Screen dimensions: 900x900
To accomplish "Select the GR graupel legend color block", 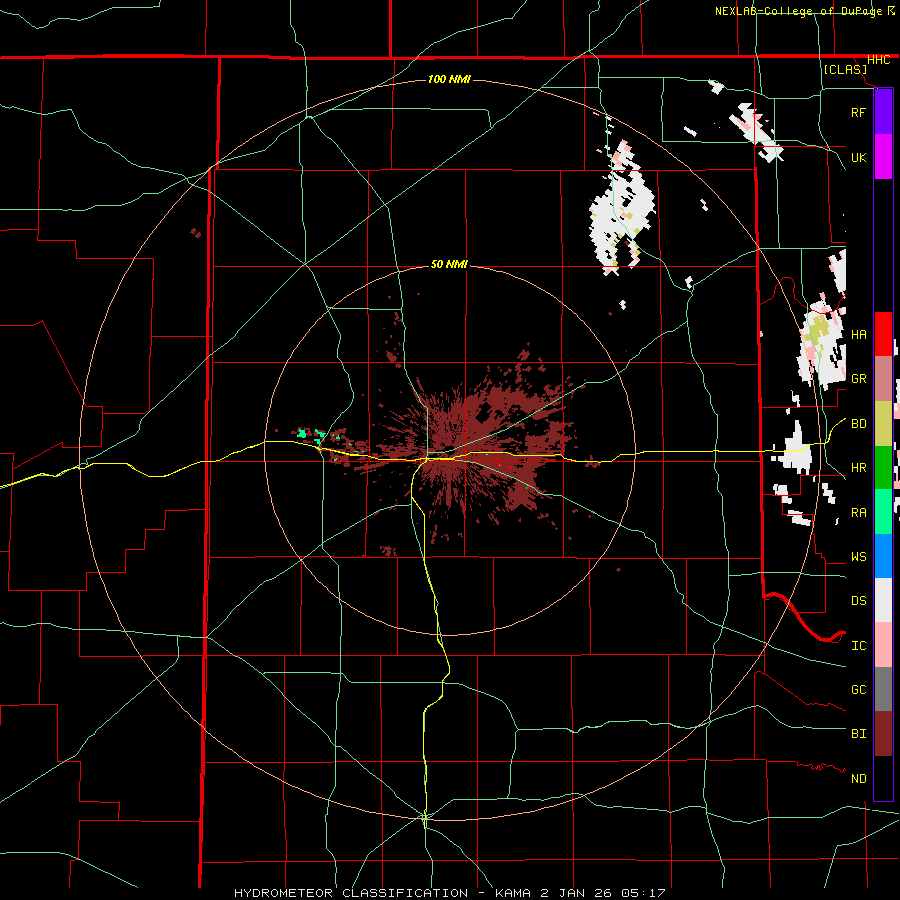I will (883, 379).
